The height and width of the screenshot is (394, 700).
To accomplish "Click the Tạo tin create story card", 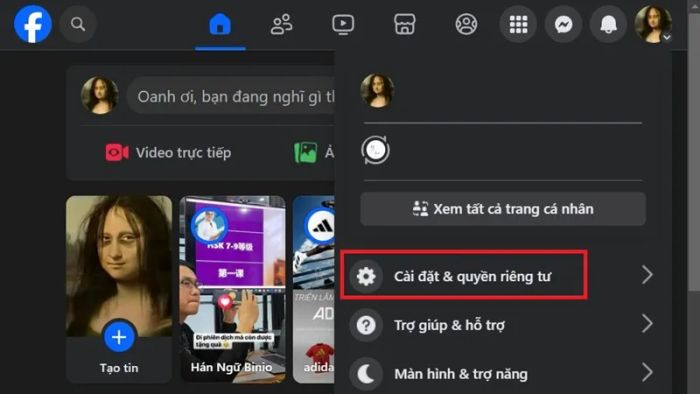I will [x=119, y=289].
